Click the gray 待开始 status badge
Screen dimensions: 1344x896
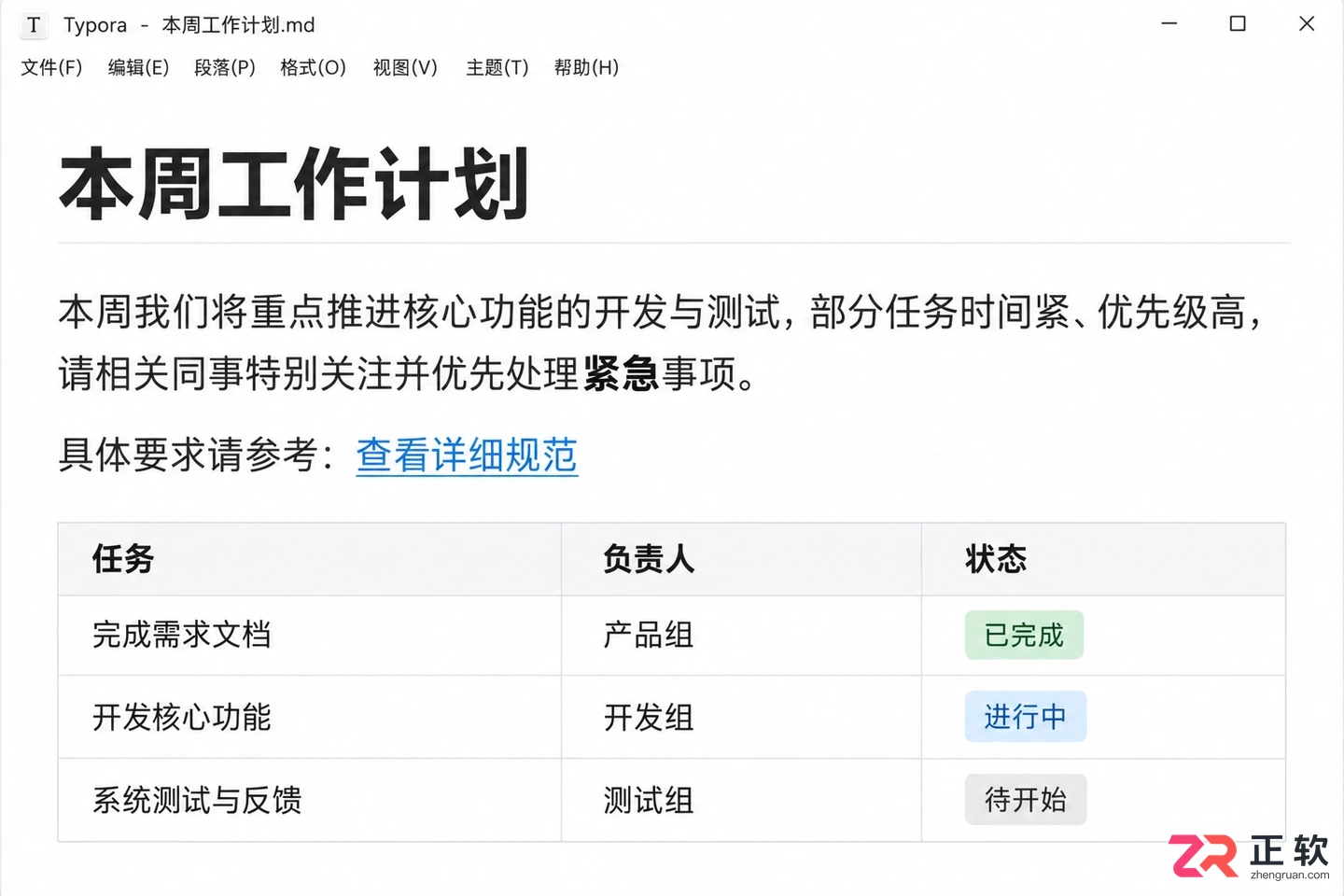1026,800
